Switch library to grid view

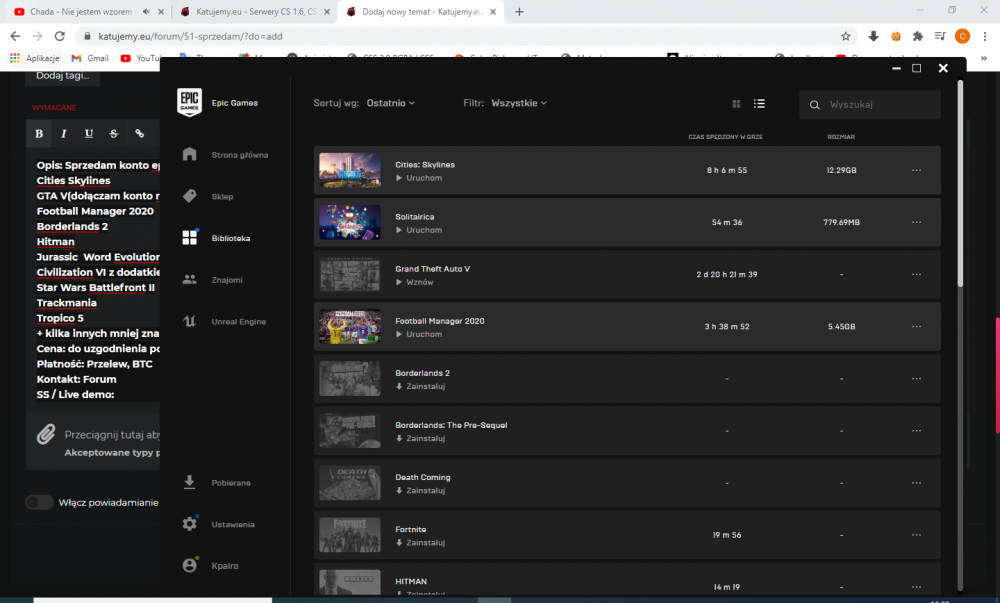click(x=736, y=104)
